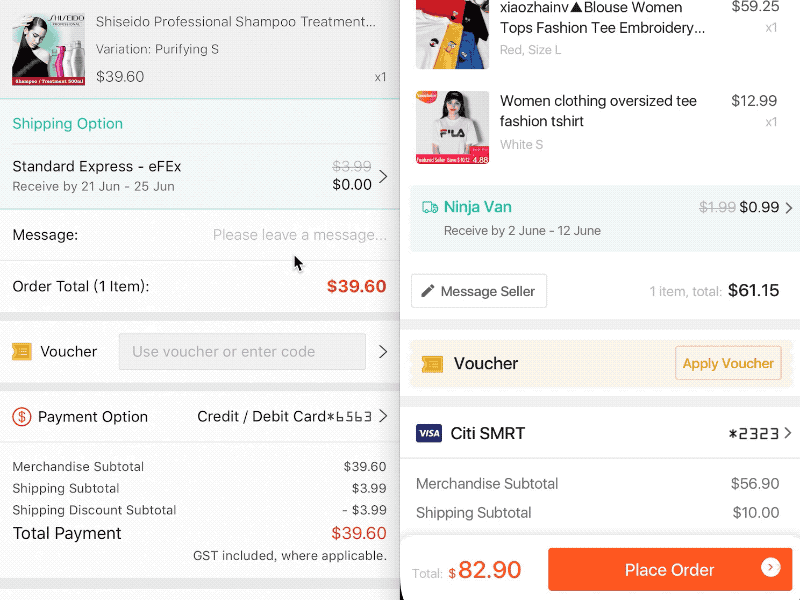
Task: Click the Message Seller button
Action: pyautogui.click(x=478, y=291)
